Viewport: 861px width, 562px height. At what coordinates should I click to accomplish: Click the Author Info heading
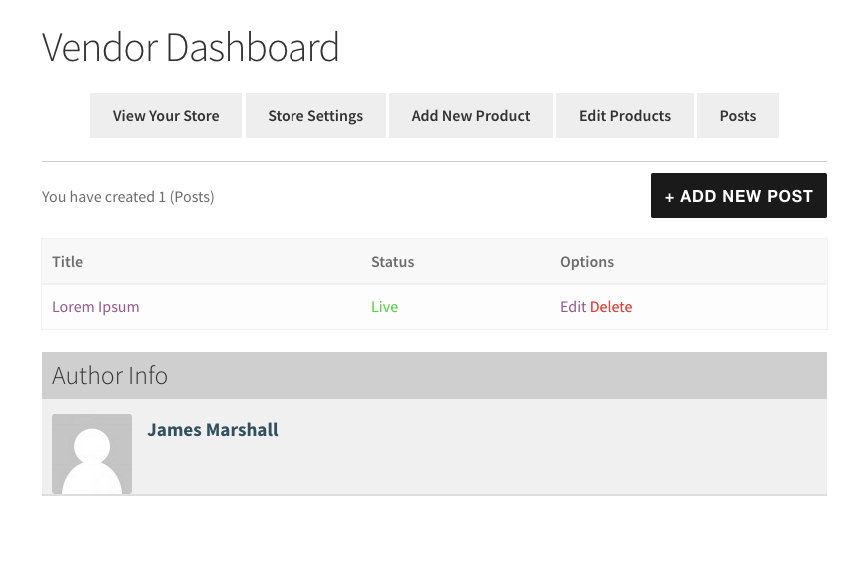point(110,376)
